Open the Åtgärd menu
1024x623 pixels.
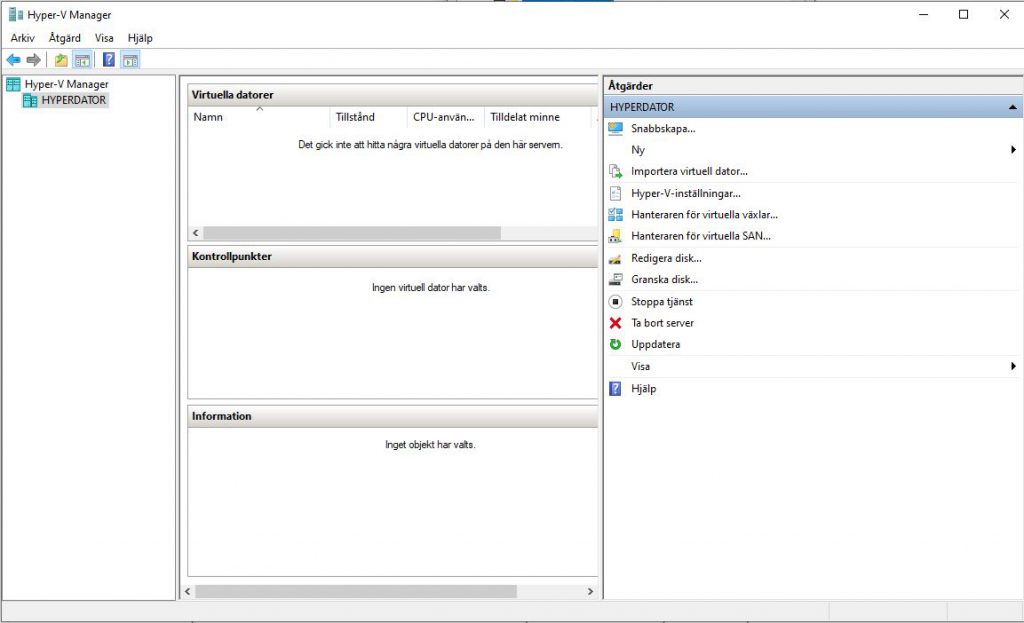[65, 38]
